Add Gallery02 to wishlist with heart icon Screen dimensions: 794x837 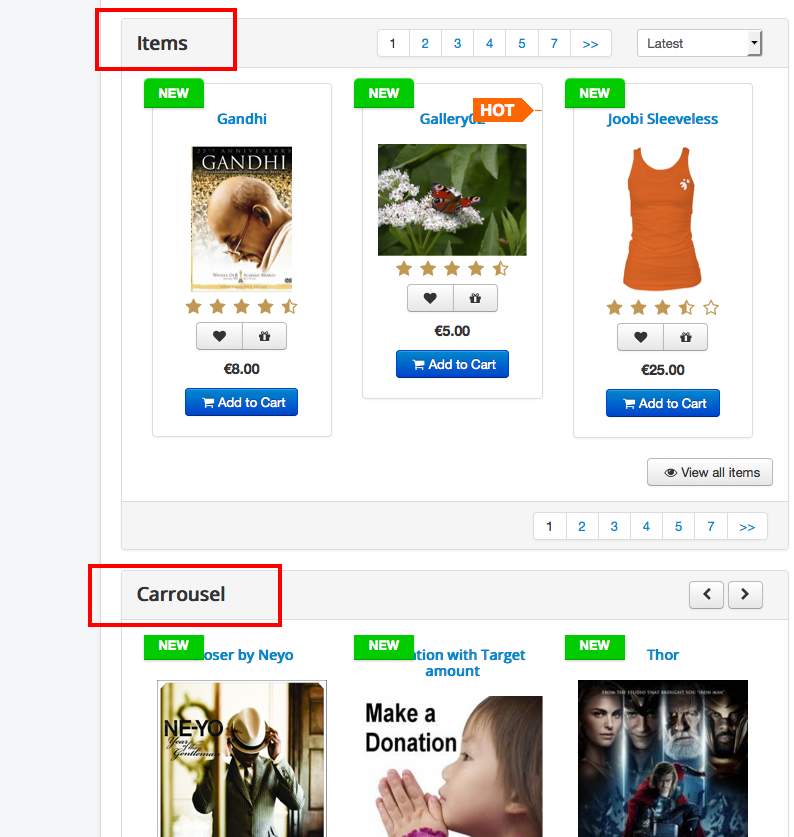430,298
